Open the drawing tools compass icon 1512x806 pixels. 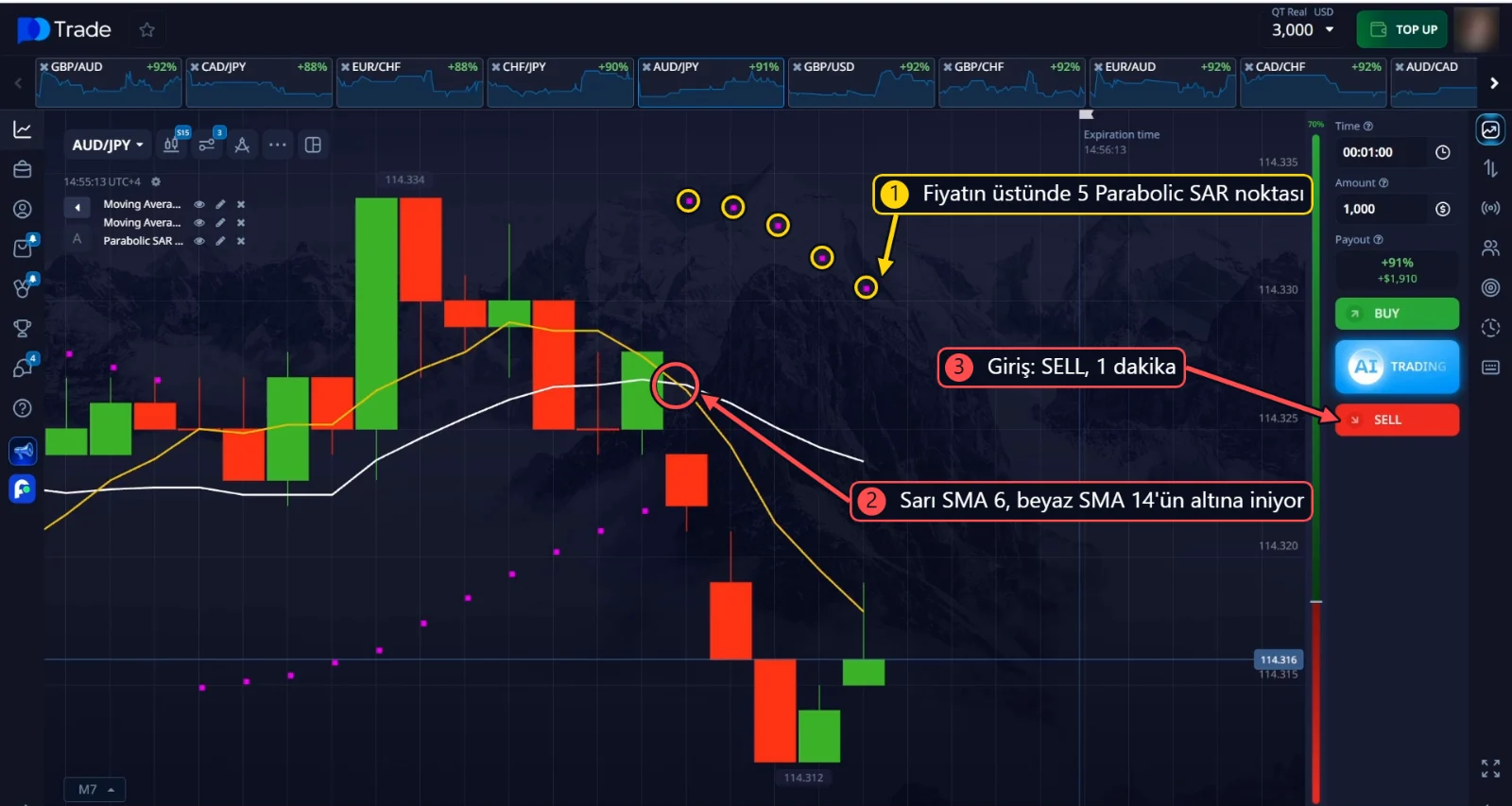point(242,145)
